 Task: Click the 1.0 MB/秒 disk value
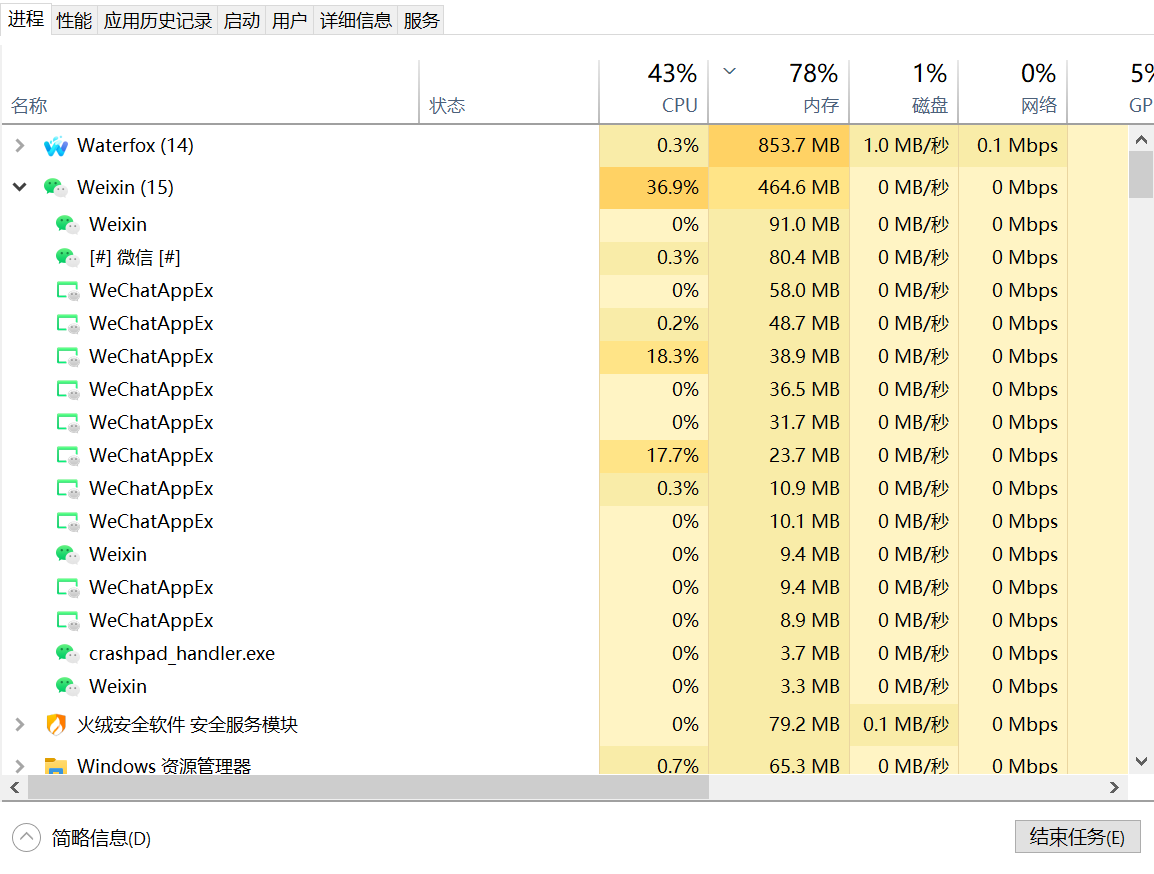coord(906,146)
